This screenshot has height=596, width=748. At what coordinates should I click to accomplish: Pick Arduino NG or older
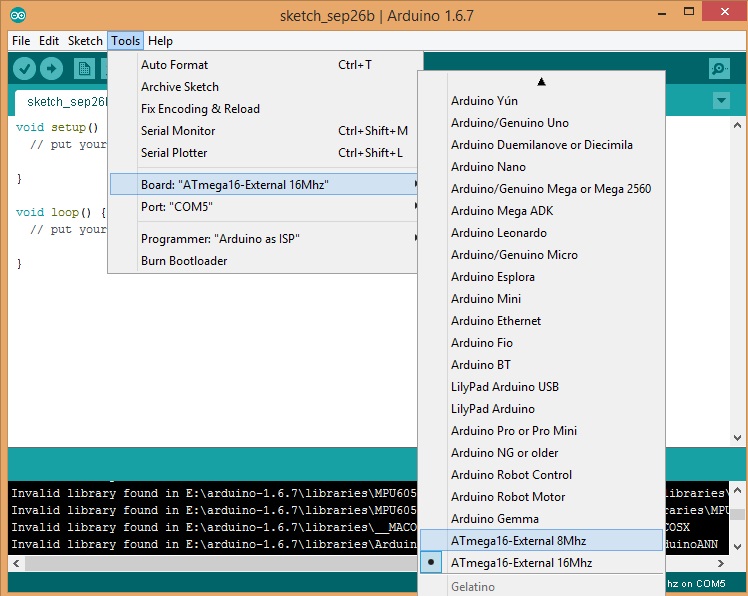pyautogui.click(x=541, y=452)
